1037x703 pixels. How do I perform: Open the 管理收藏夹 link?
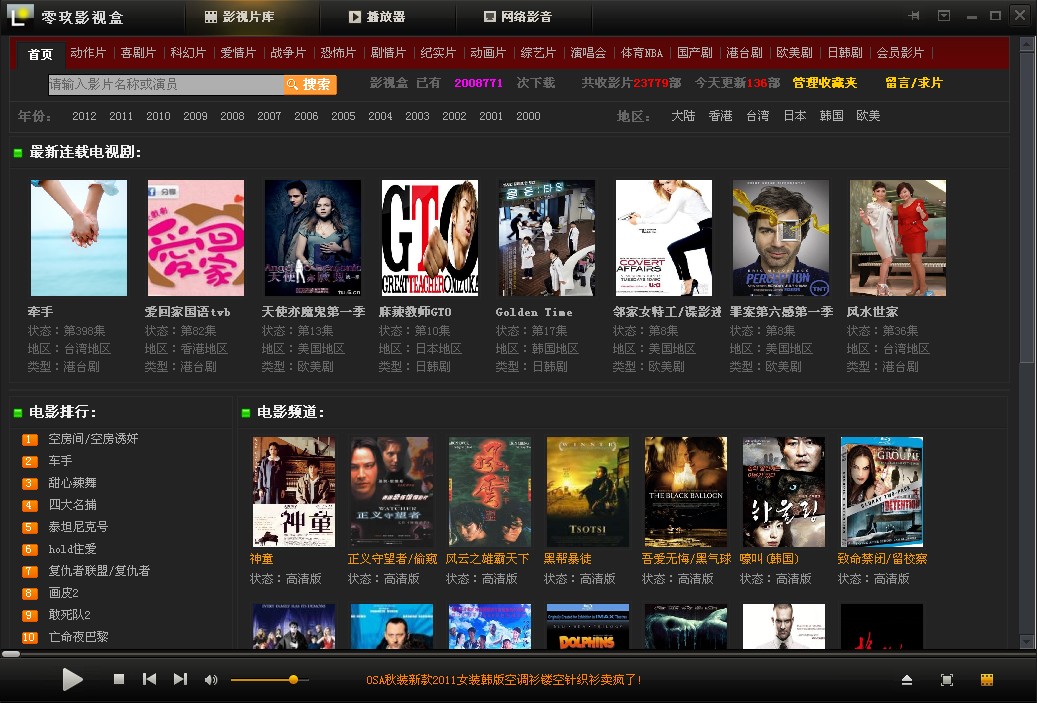tap(825, 83)
